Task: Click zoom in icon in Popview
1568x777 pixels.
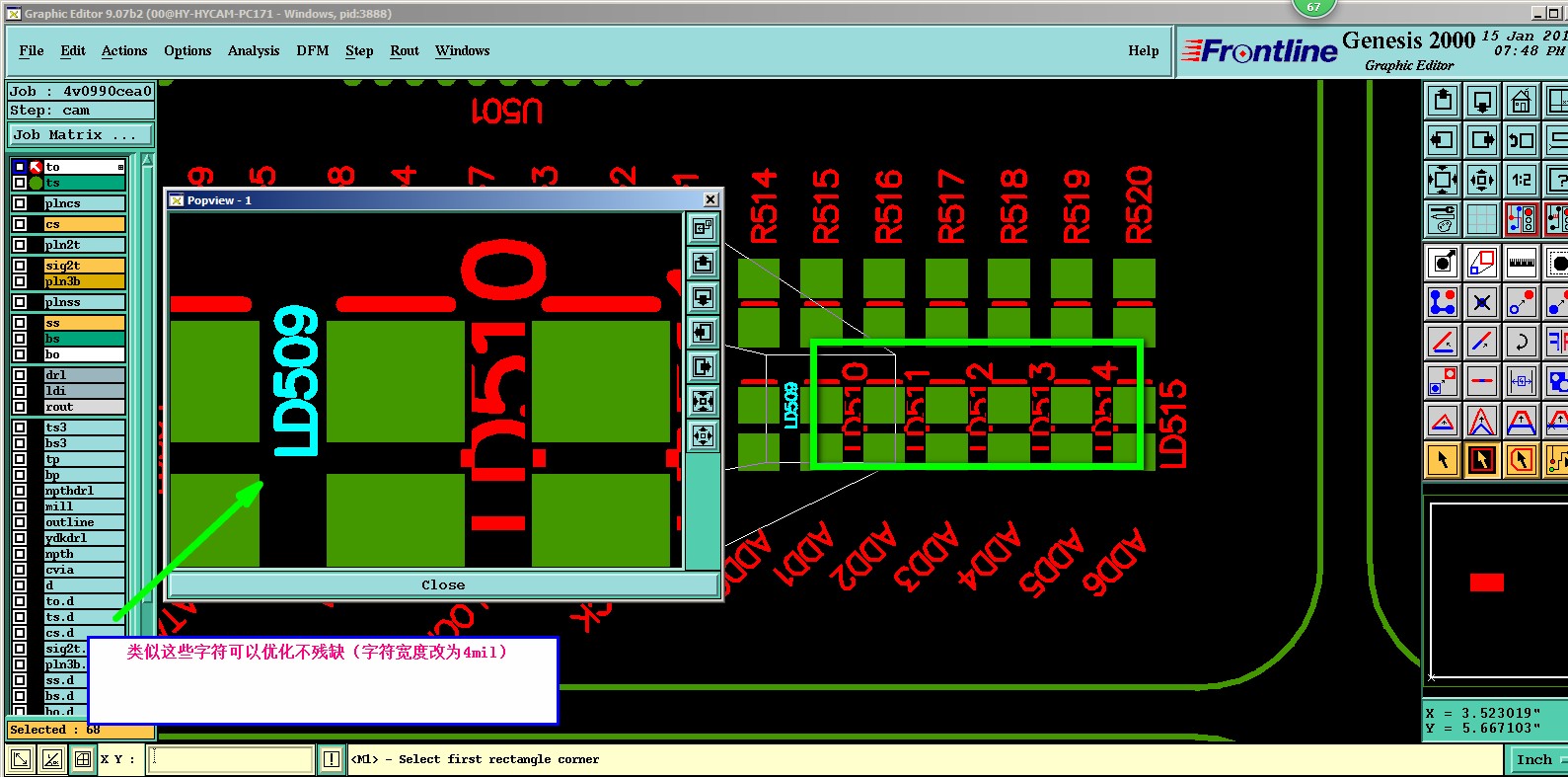Action: tap(703, 401)
